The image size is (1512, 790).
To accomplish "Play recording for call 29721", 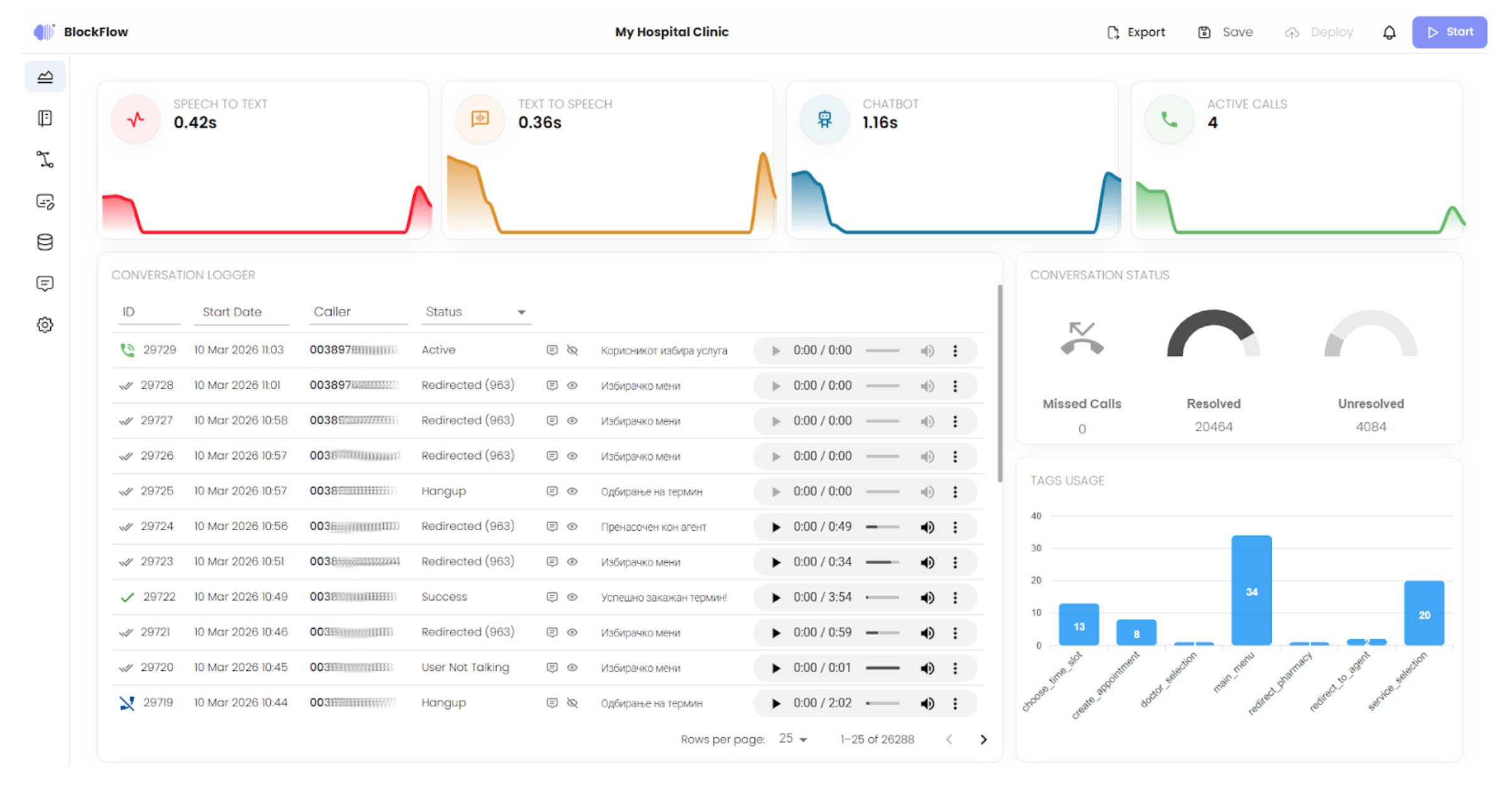I will tap(776, 633).
